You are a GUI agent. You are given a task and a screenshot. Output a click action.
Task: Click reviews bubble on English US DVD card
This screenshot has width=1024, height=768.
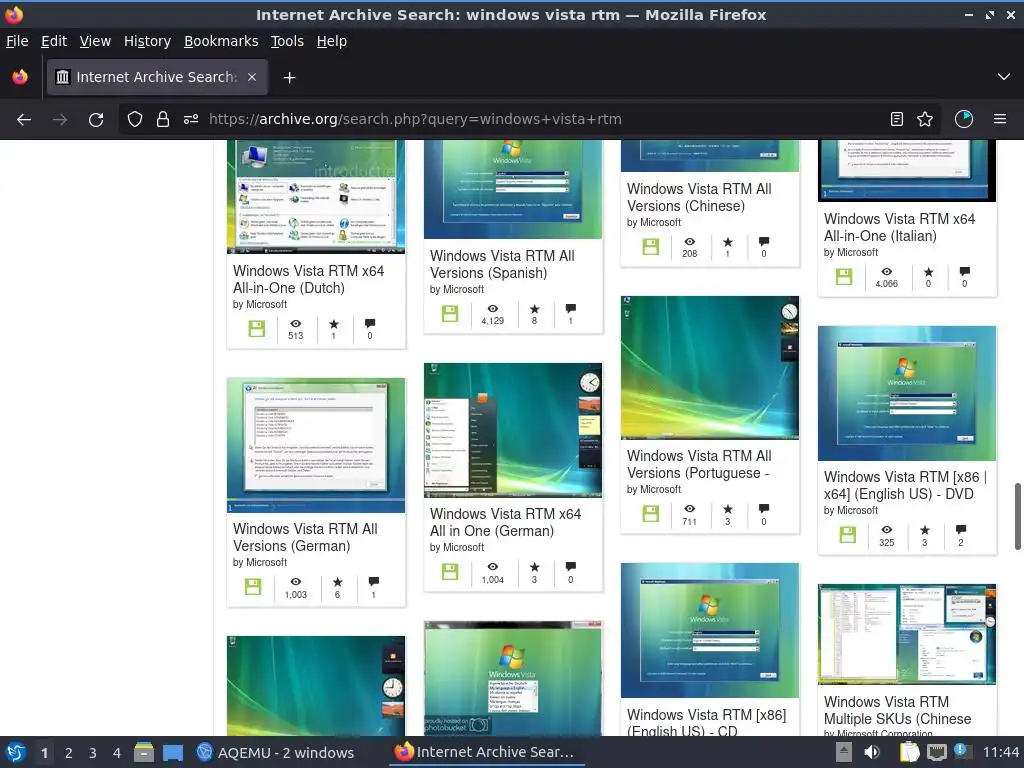[961, 530]
